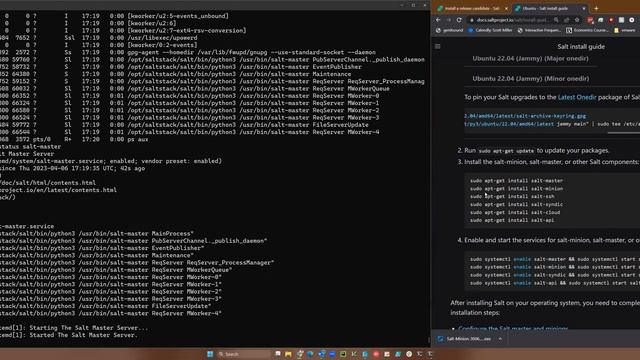Click terminal gpg-agent process line
Screen dimensions: 640x360
pos(188,52)
